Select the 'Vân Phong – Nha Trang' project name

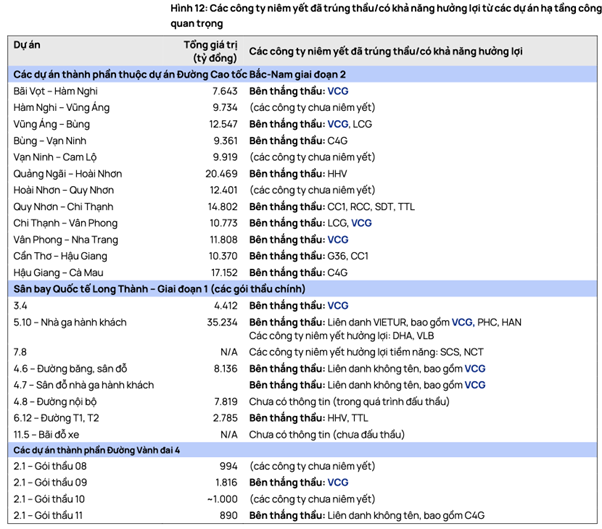coord(66,240)
